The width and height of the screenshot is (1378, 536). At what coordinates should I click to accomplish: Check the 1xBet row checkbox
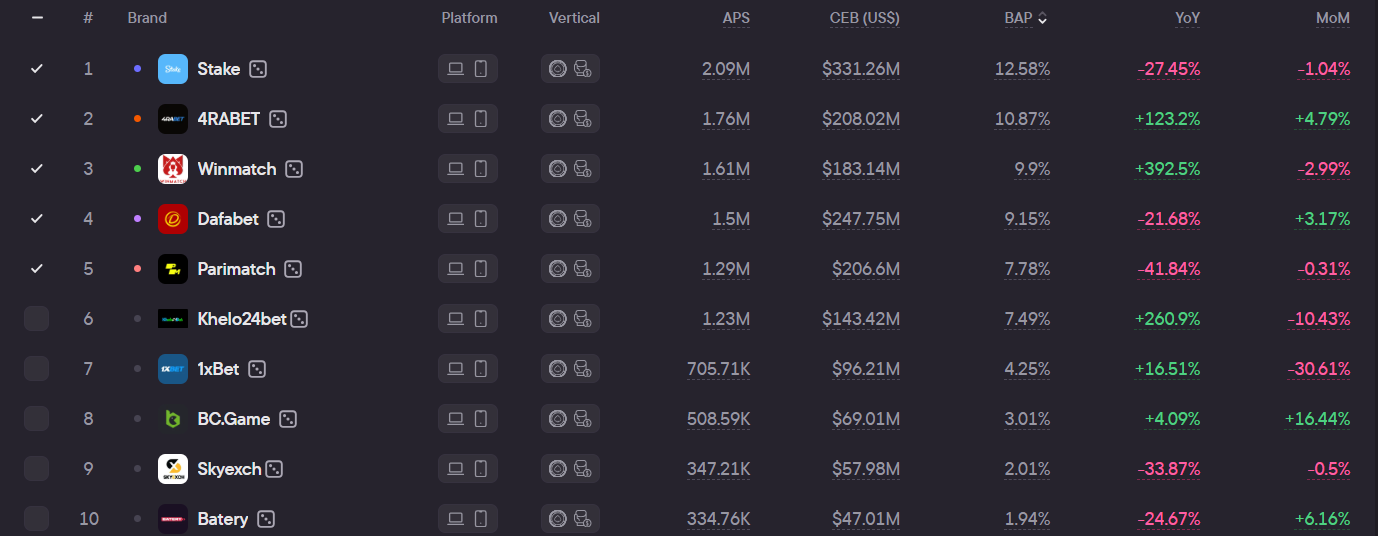[x=37, y=369]
